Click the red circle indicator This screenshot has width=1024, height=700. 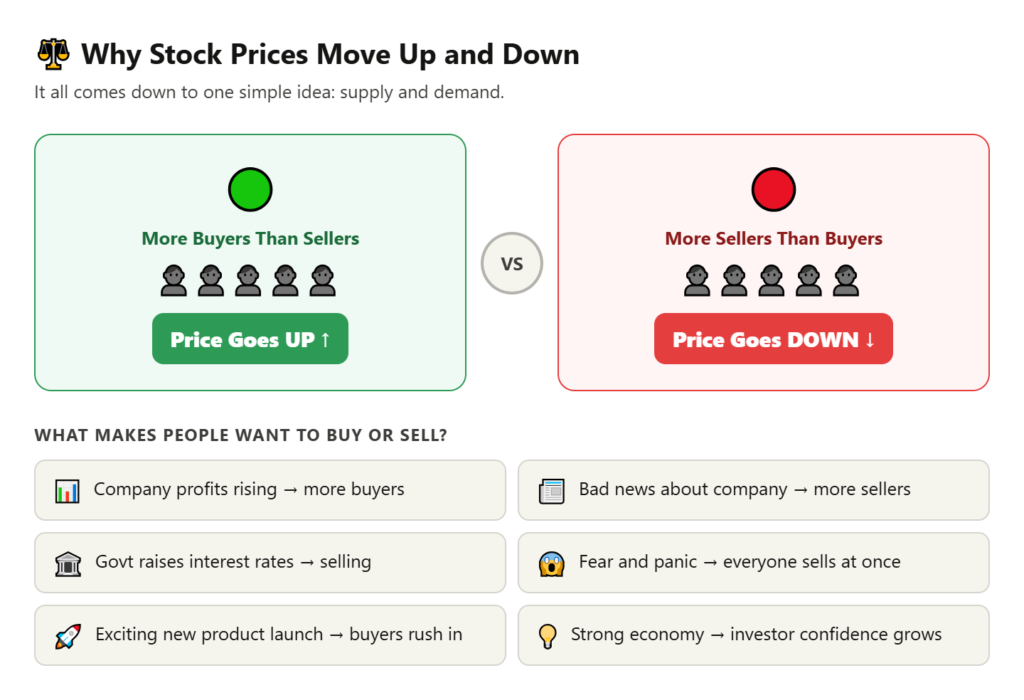coord(773,189)
